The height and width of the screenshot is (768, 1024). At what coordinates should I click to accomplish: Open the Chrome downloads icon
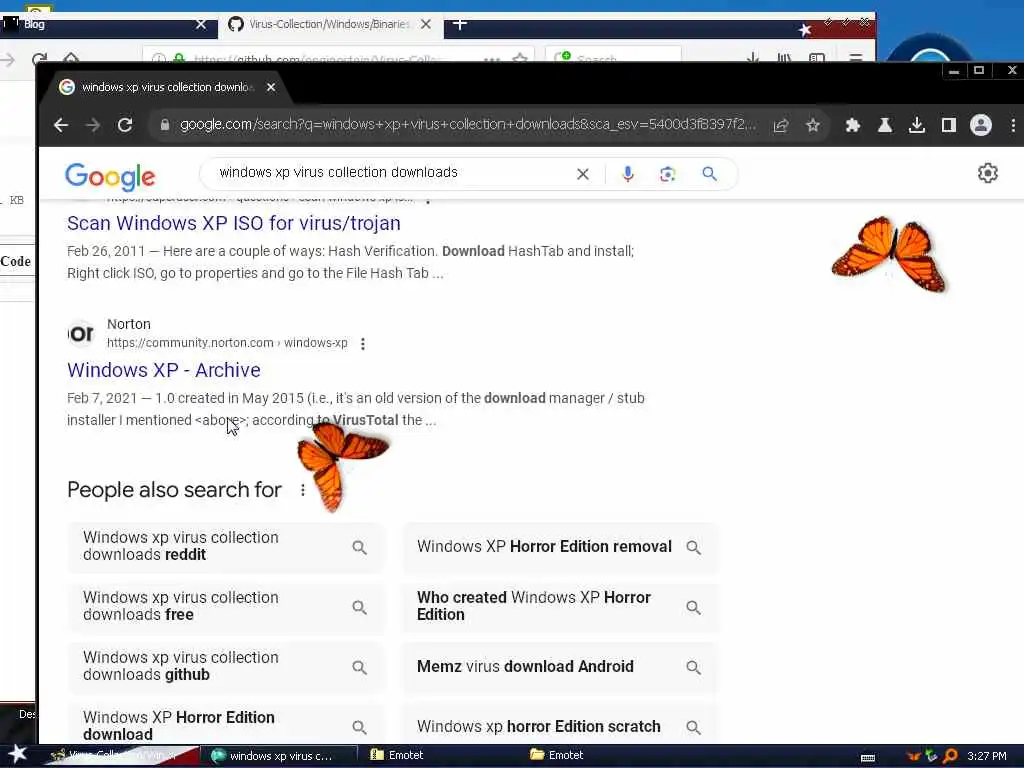(x=917, y=125)
